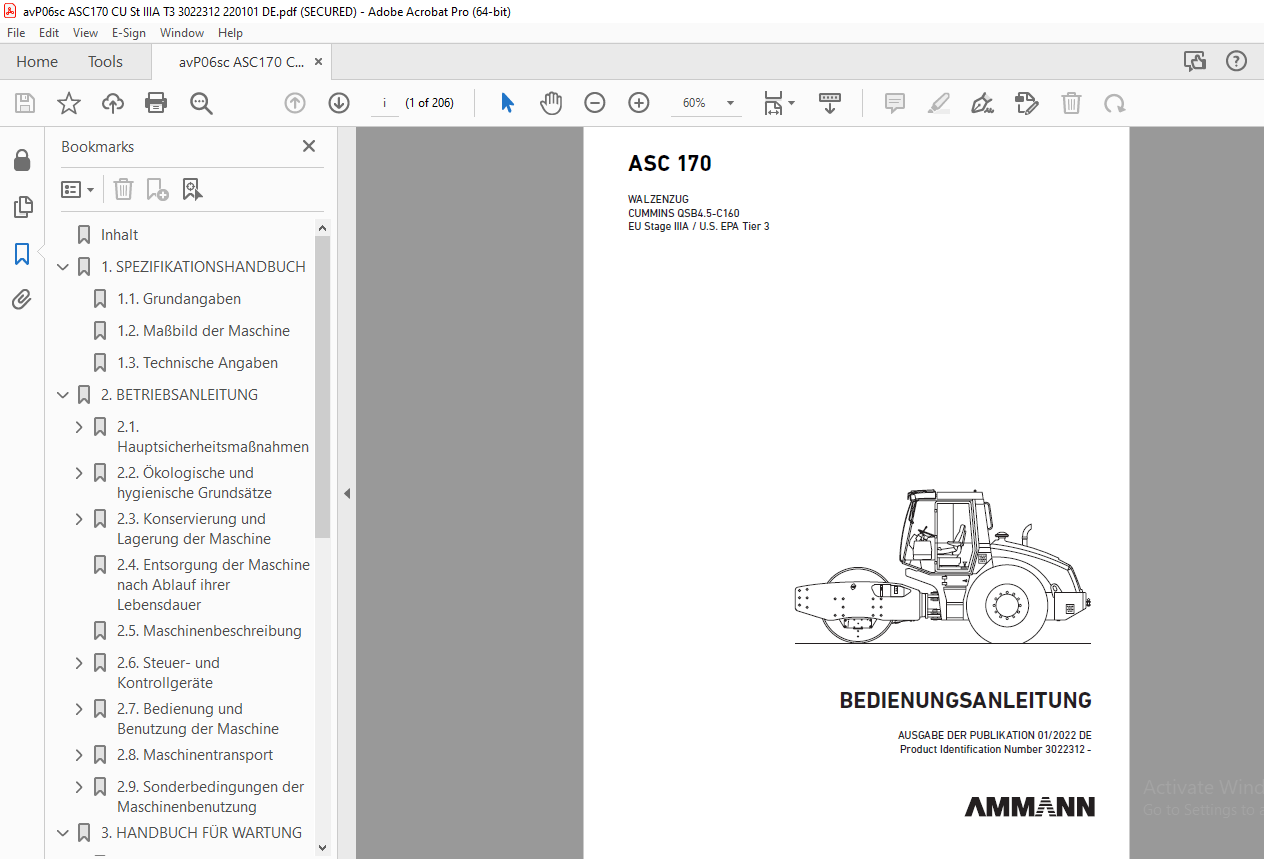Delete selected bookmark trash icon

click(x=123, y=189)
